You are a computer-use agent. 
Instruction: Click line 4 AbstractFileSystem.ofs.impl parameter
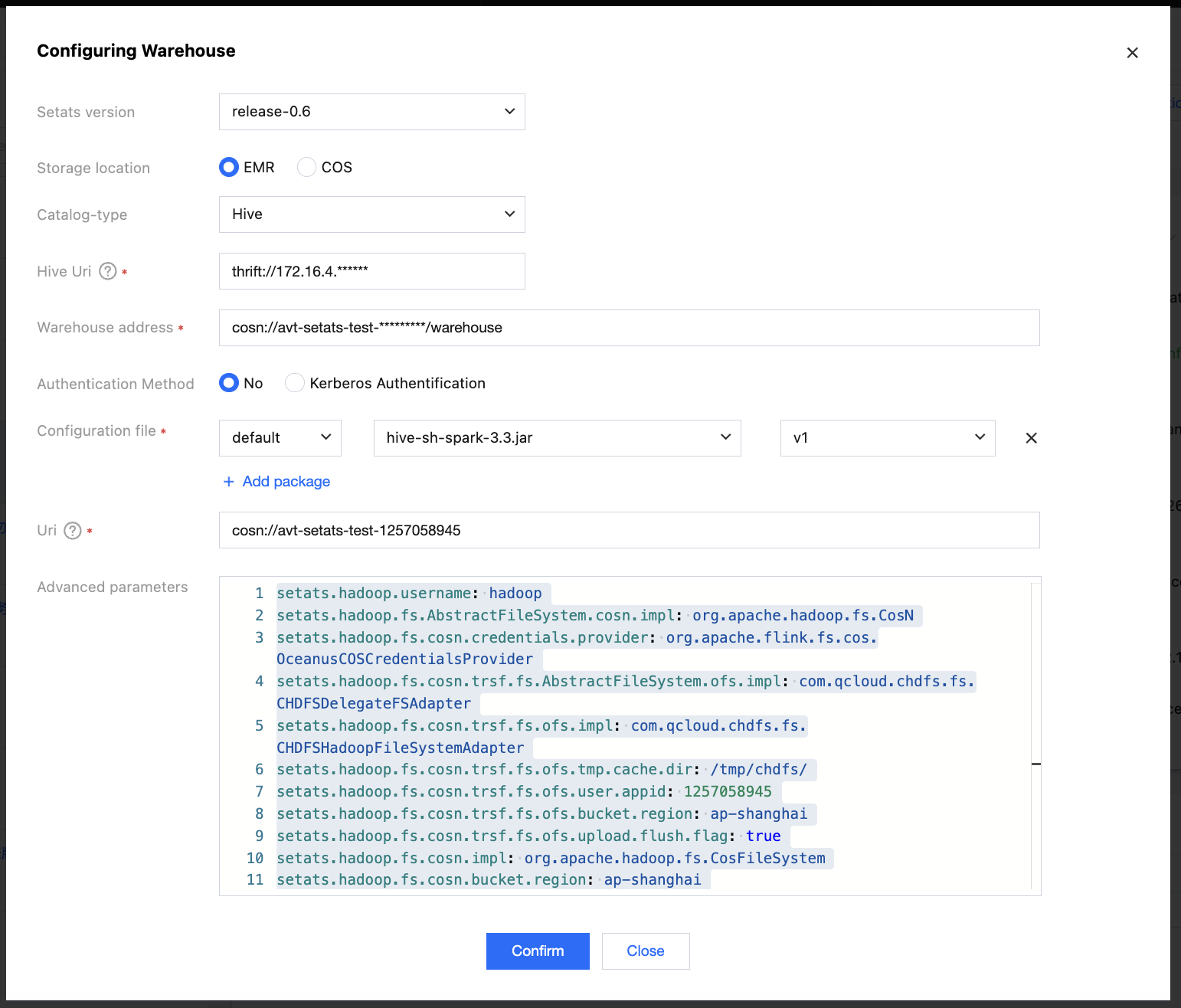pos(626,682)
